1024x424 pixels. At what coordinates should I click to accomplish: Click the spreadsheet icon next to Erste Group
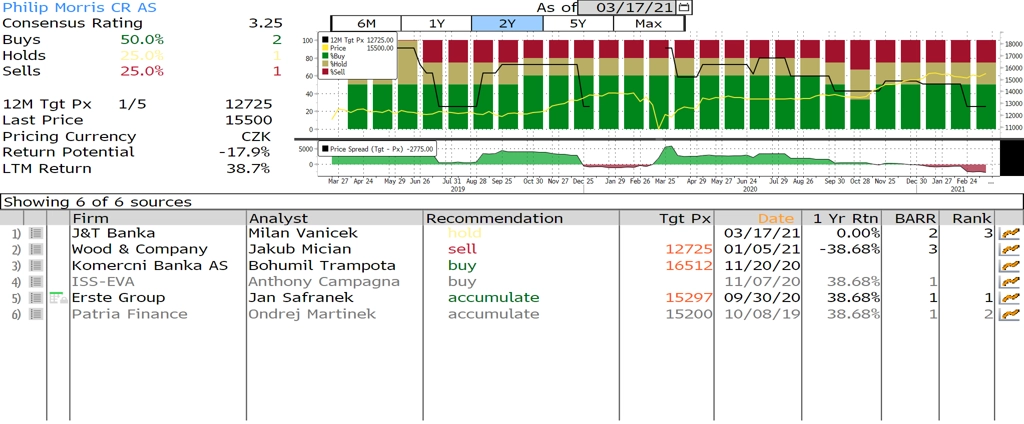[57, 298]
